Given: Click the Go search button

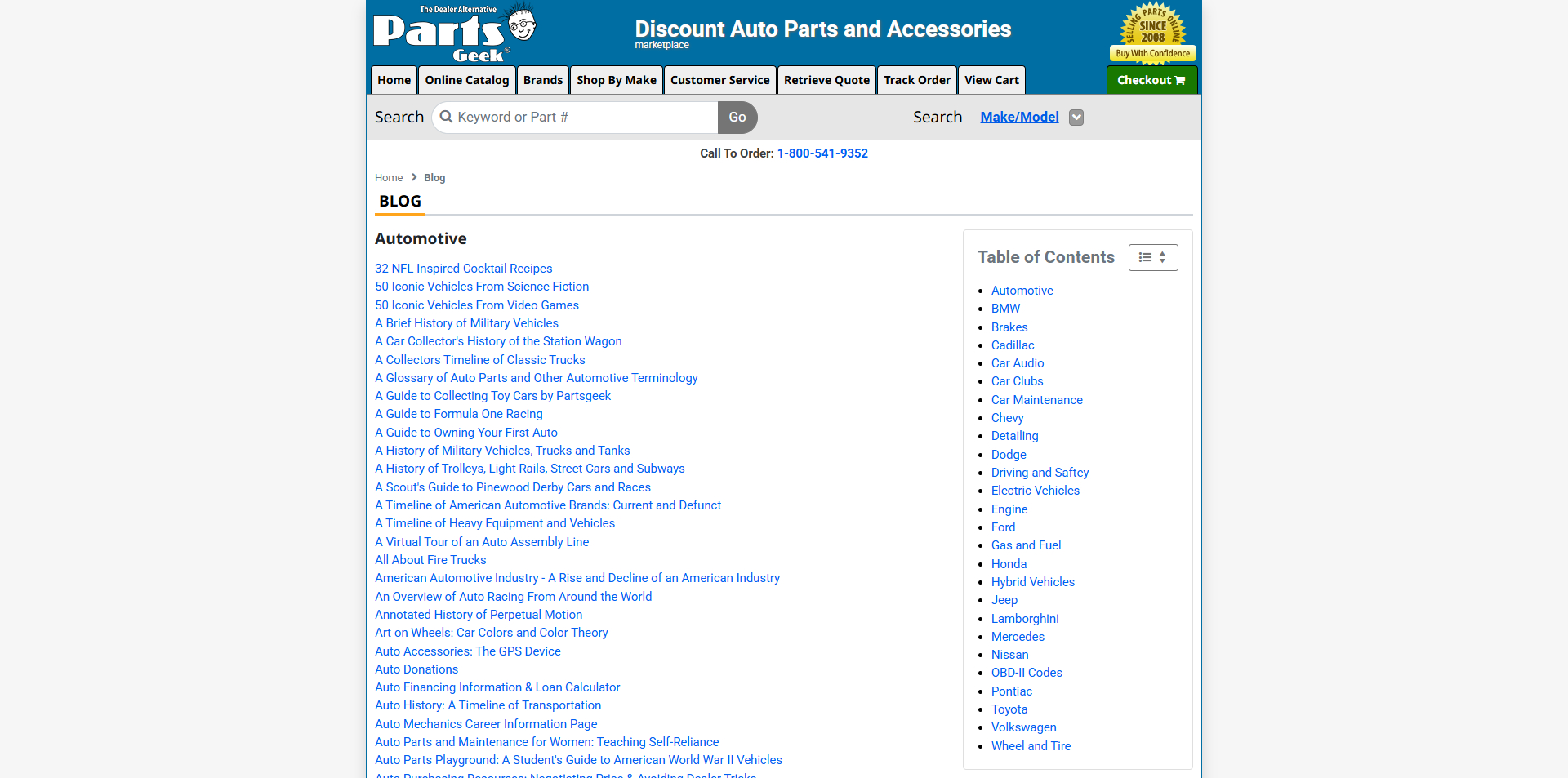Looking at the screenshot, I should 737,118.
